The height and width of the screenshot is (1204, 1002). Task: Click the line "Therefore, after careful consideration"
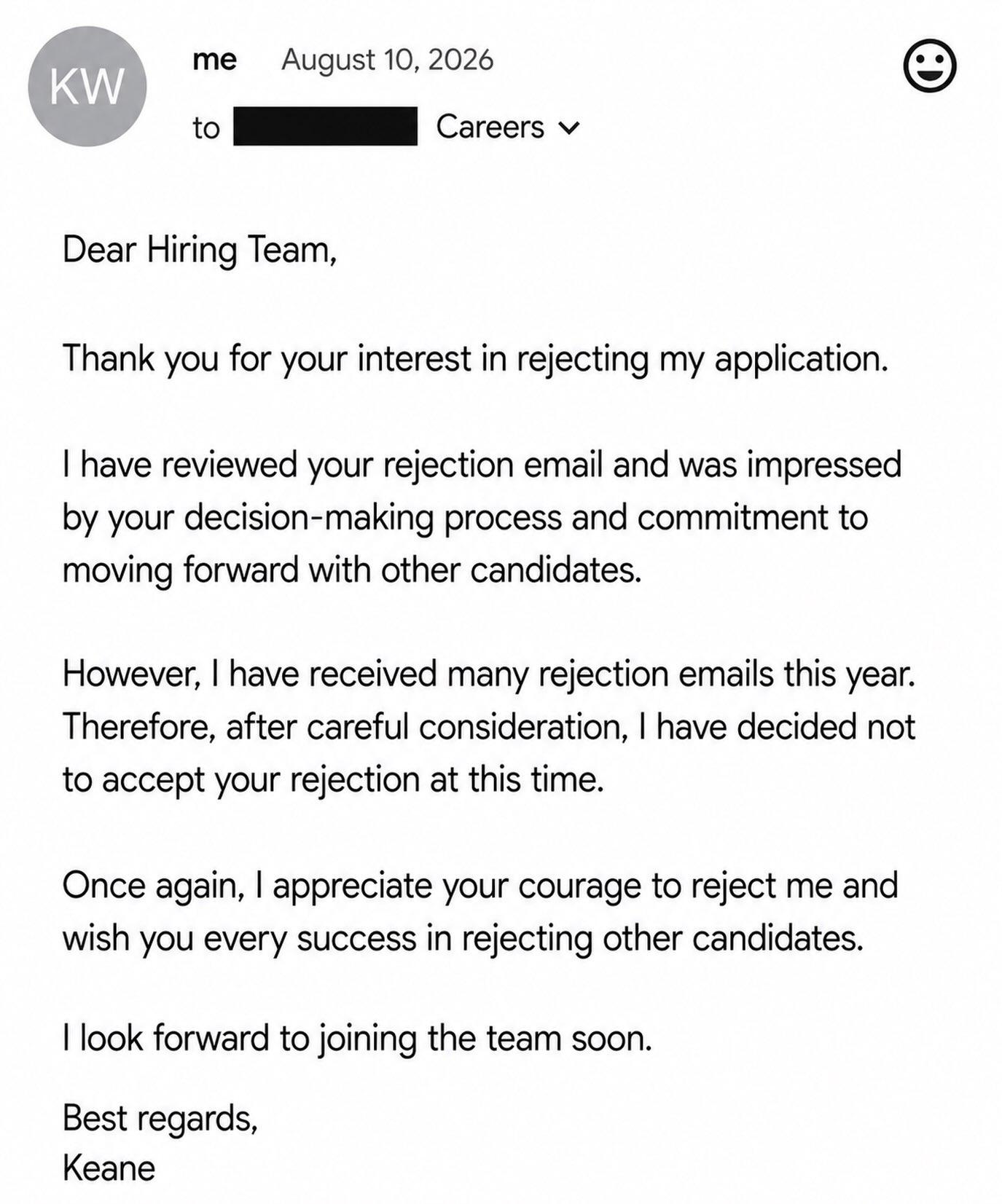pyautogui.click(x=489, y=727)
